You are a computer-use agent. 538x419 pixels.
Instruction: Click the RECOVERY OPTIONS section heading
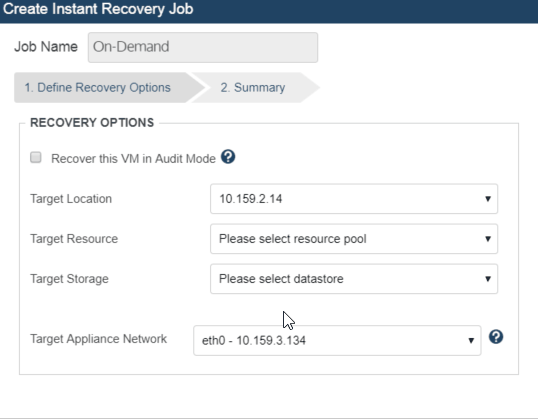tap(92, 123)
